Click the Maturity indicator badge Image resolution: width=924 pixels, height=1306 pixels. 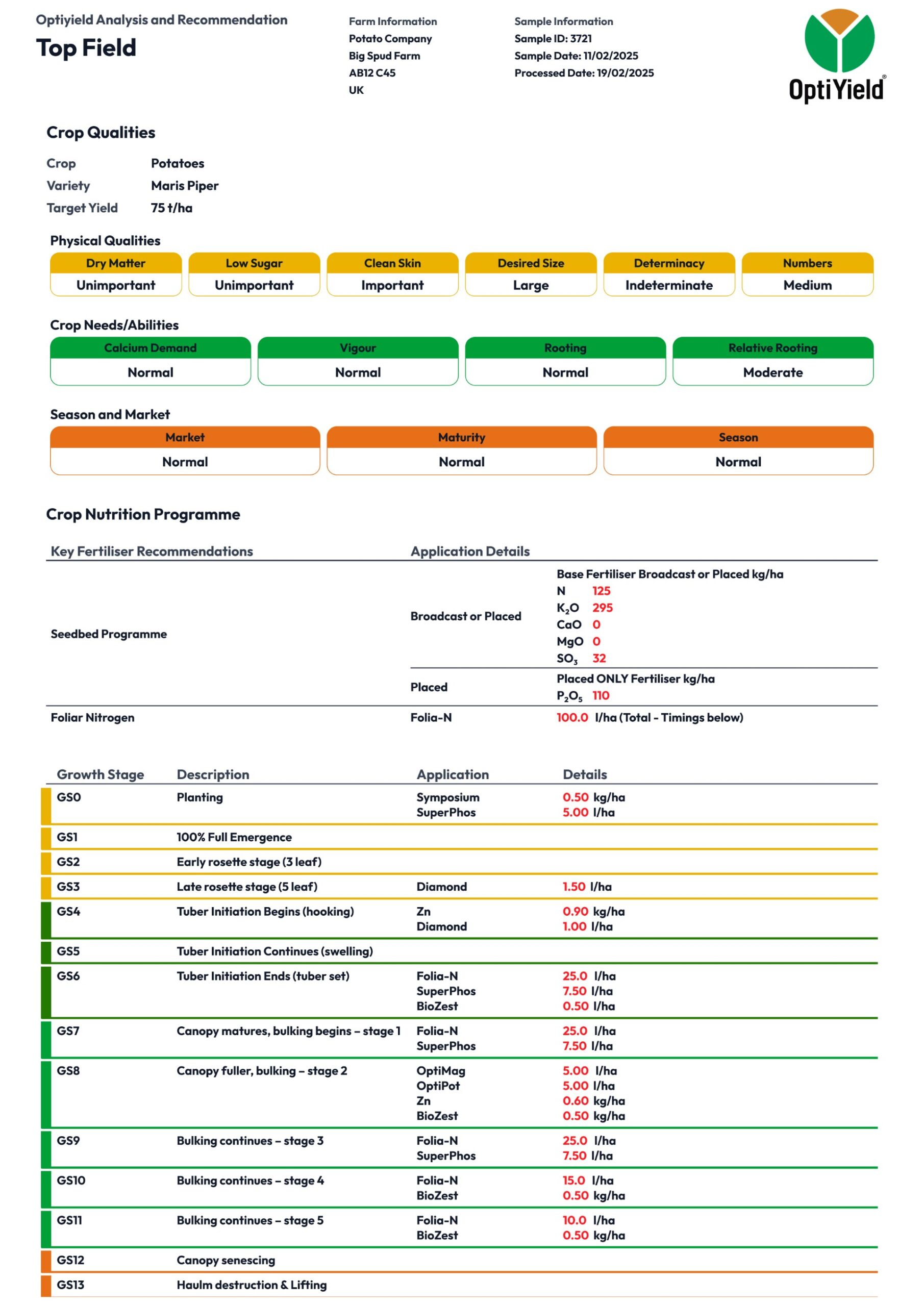[x=462, y=450]
